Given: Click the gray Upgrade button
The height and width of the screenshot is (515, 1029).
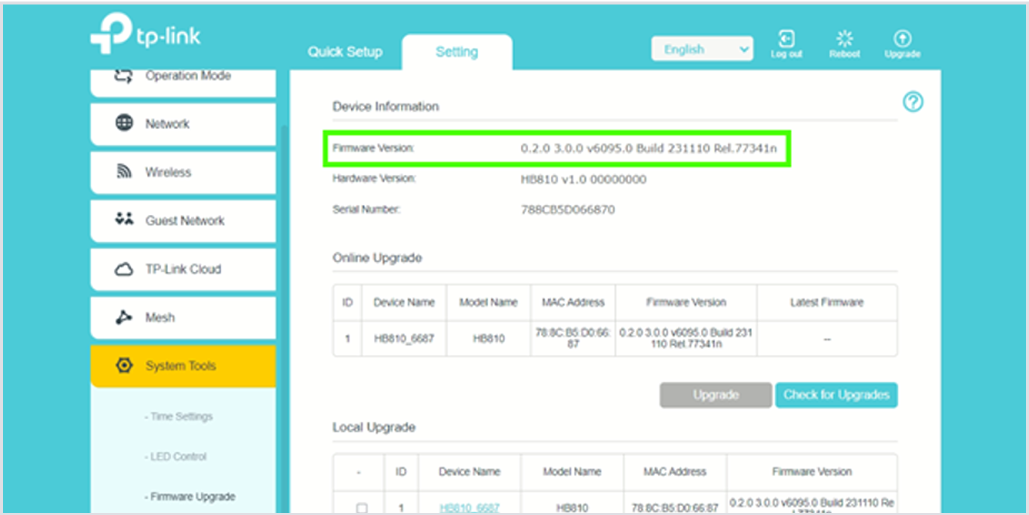Looking at the screenshot, I should 715,395.
